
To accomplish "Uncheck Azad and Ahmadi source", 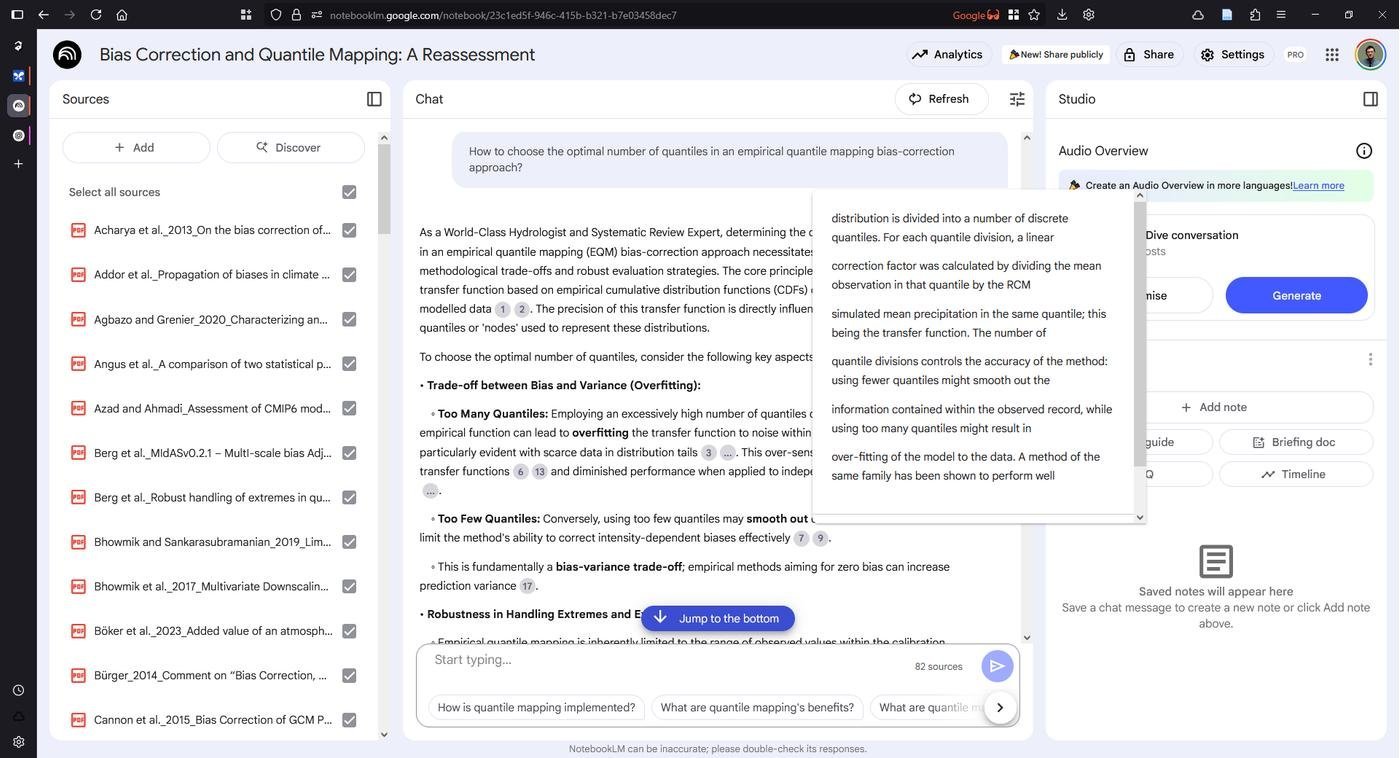I will point(349,408).
